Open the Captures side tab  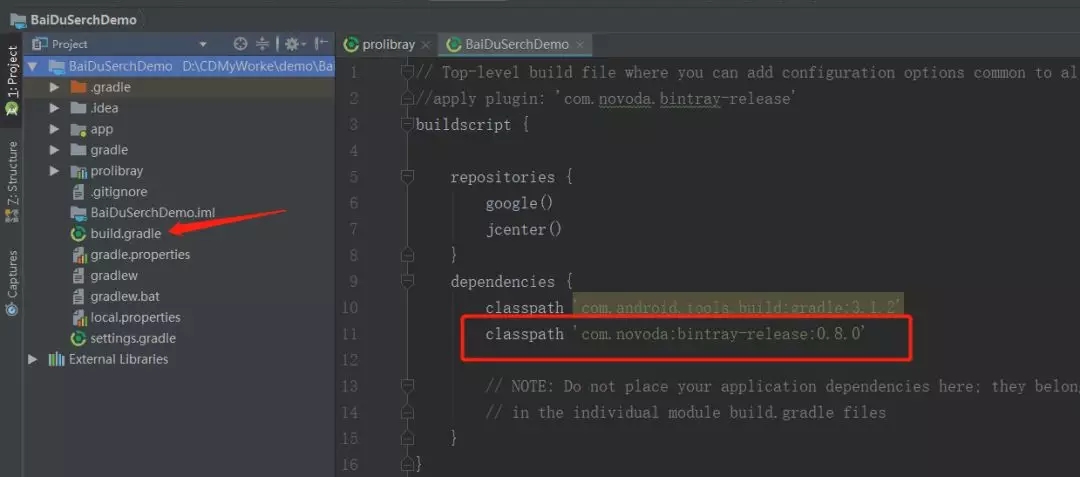(x=12, y=282)
